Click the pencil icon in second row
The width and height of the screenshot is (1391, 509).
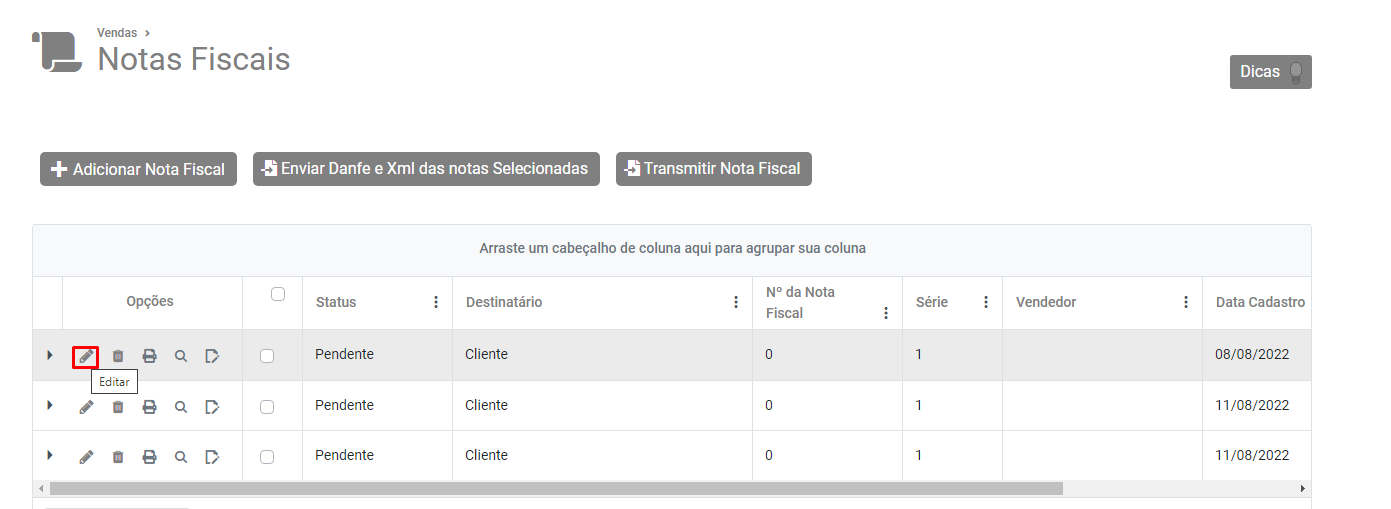86,406
